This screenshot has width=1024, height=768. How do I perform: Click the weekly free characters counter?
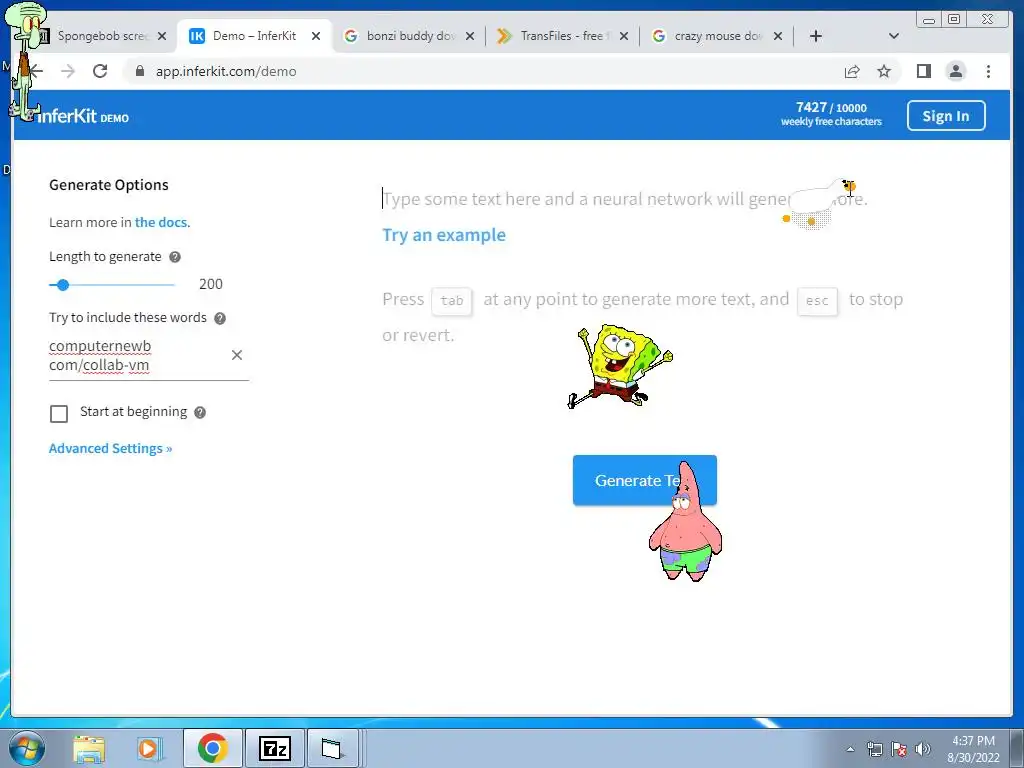click(831, 114)
